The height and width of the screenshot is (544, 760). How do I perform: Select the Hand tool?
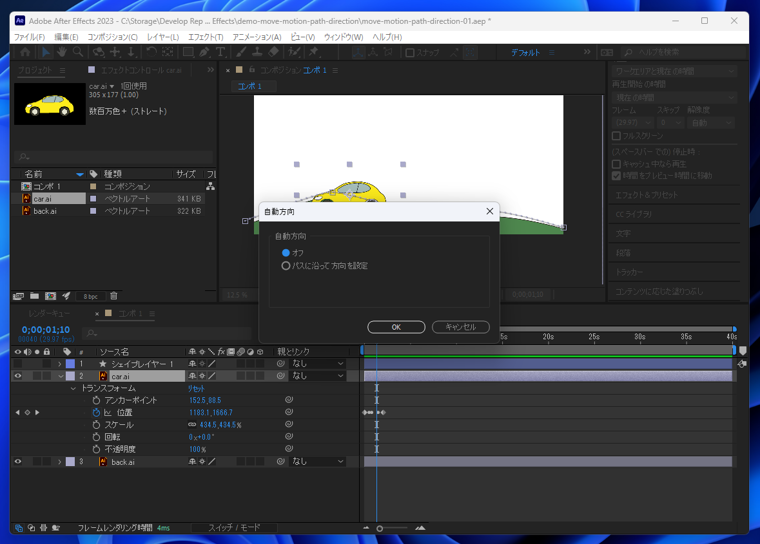[x=62, y=52]
